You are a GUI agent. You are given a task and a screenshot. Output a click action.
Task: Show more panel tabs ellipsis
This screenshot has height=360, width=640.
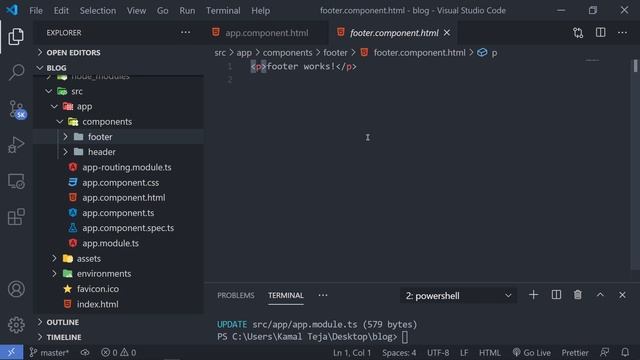[323, 295]
